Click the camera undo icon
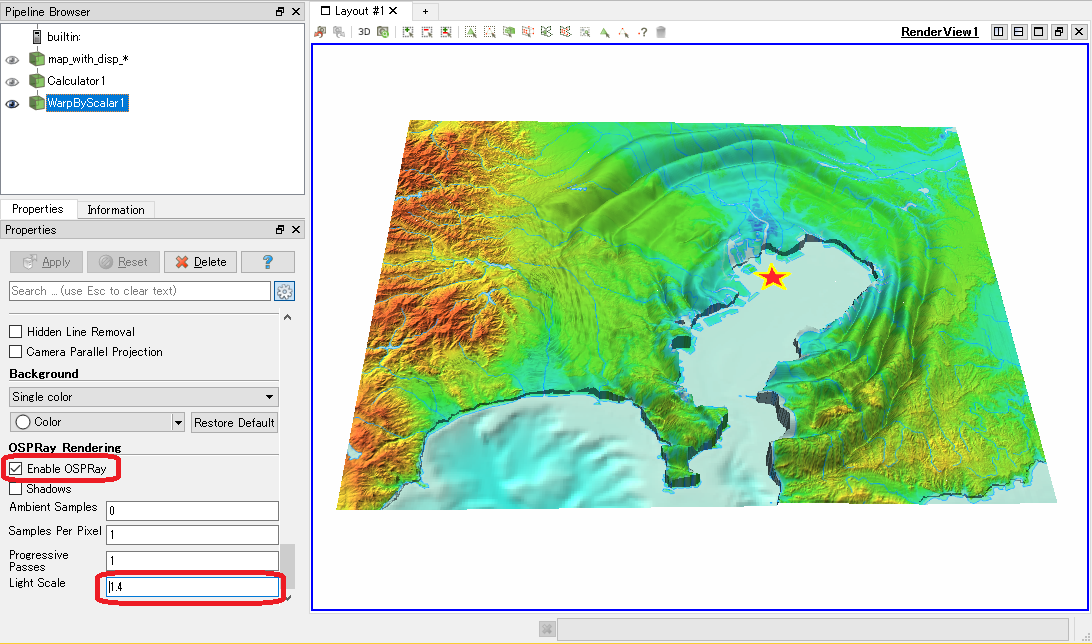Viewport: 1092px width, 644px height. (320, 32)
